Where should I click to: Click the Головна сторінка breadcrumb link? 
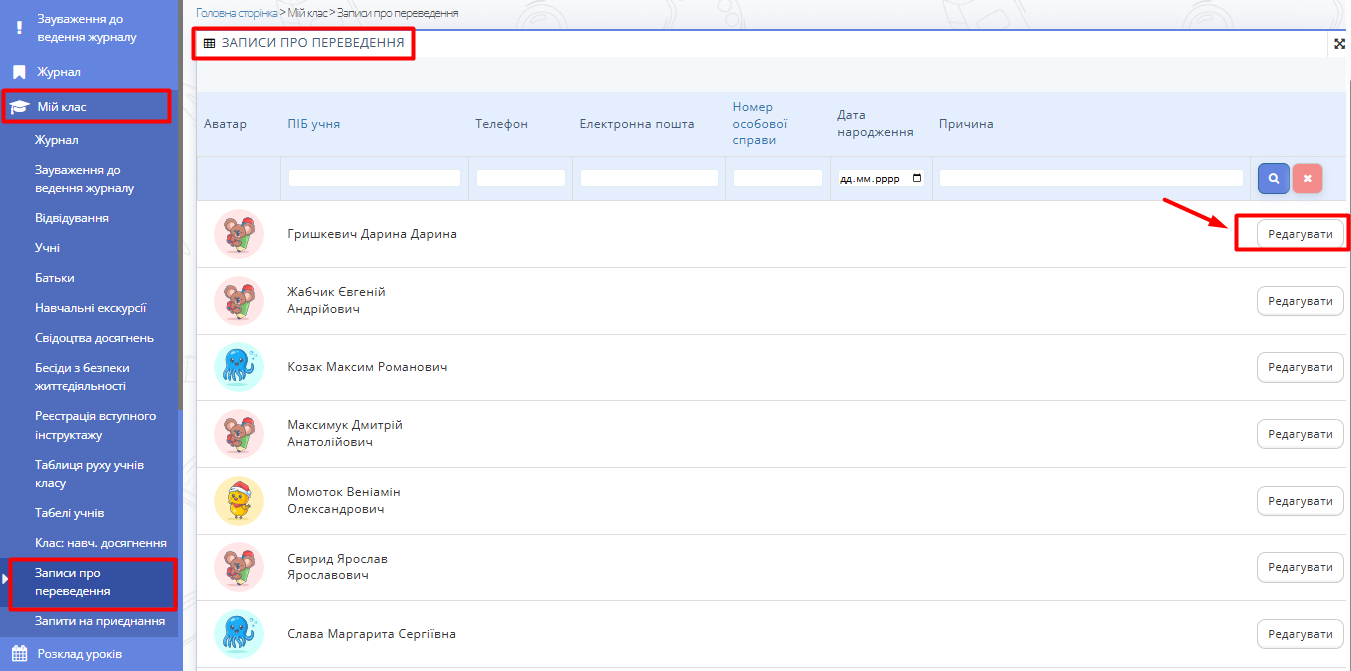[238, 13]
